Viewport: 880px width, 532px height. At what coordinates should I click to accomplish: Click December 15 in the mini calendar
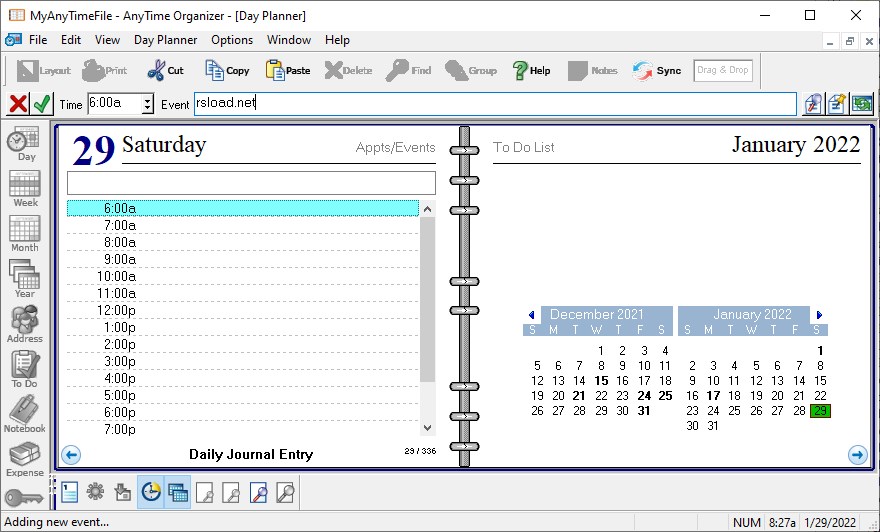(x=601, y=381)
